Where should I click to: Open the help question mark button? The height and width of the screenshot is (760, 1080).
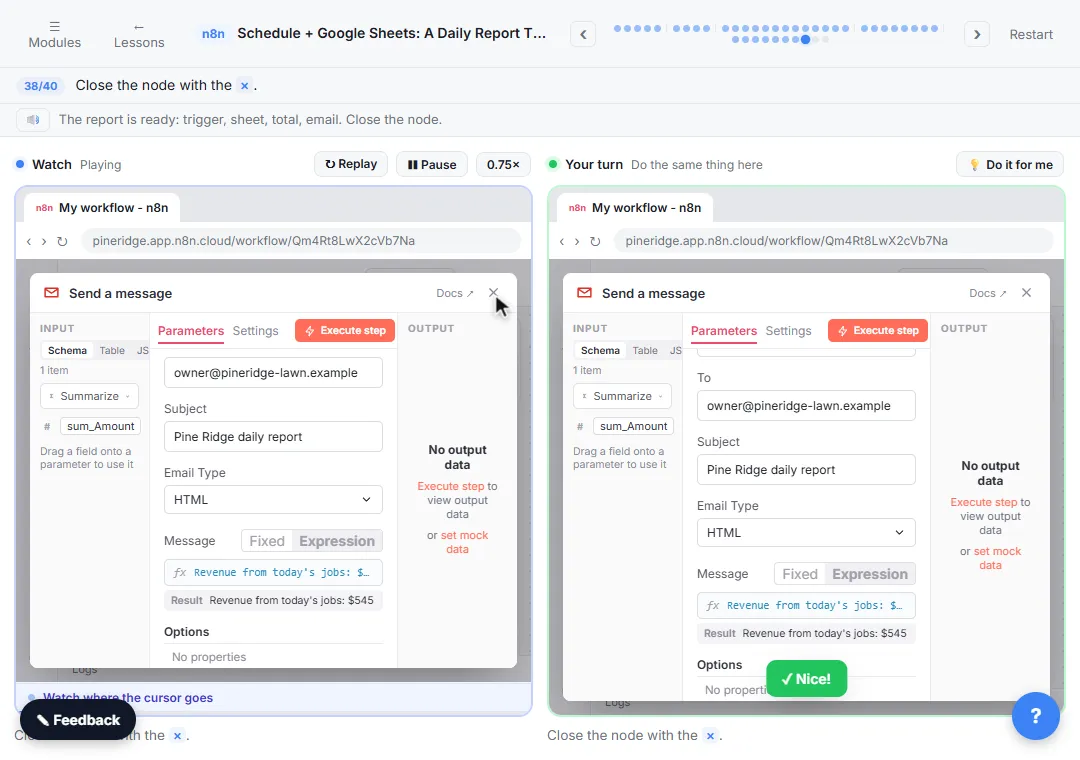1035,716
